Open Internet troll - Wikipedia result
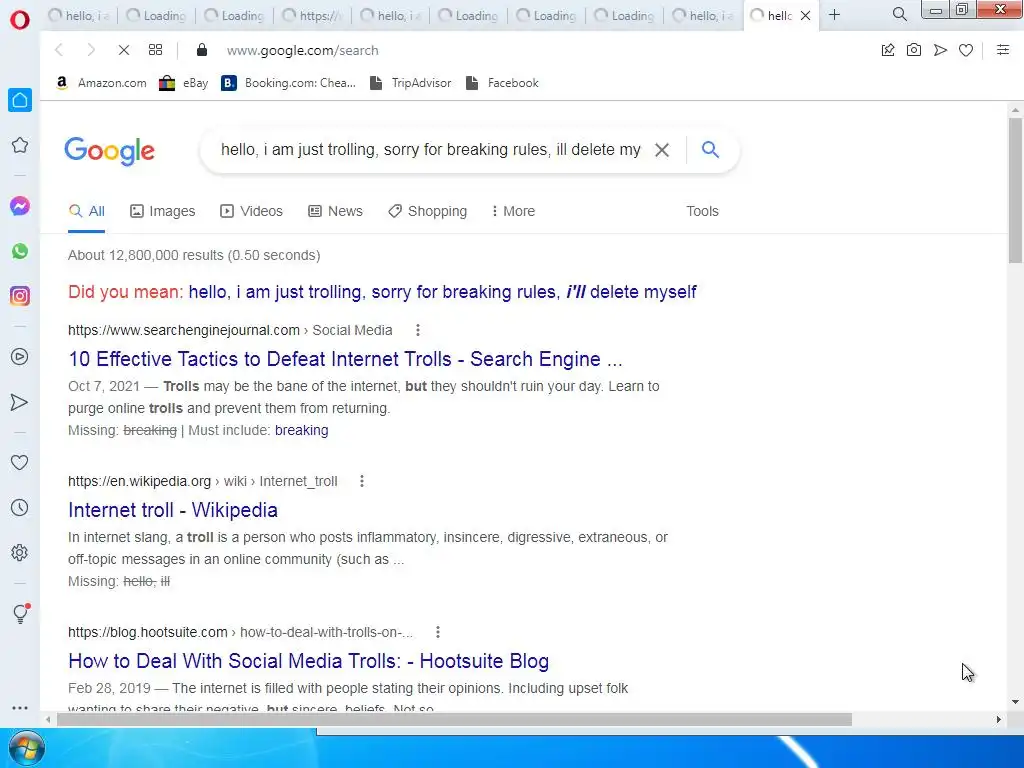The height and width of the screenshot is (768, 1024). tap(172, 510)
